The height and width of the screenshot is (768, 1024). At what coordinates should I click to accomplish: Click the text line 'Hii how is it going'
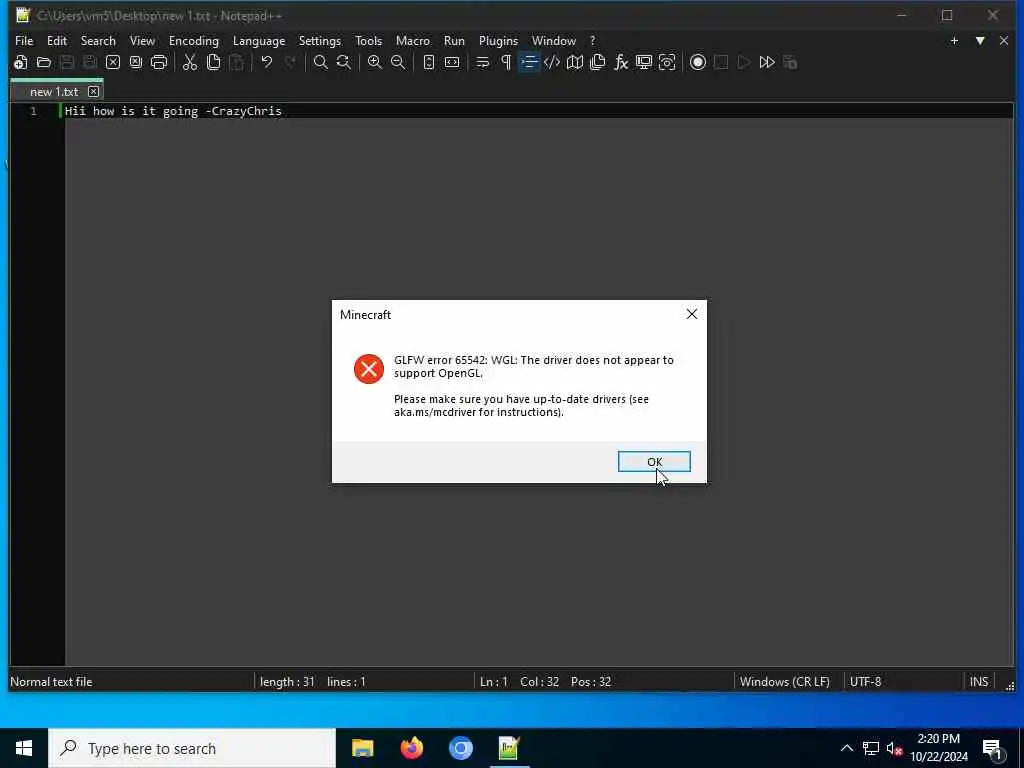coord(131,111)
